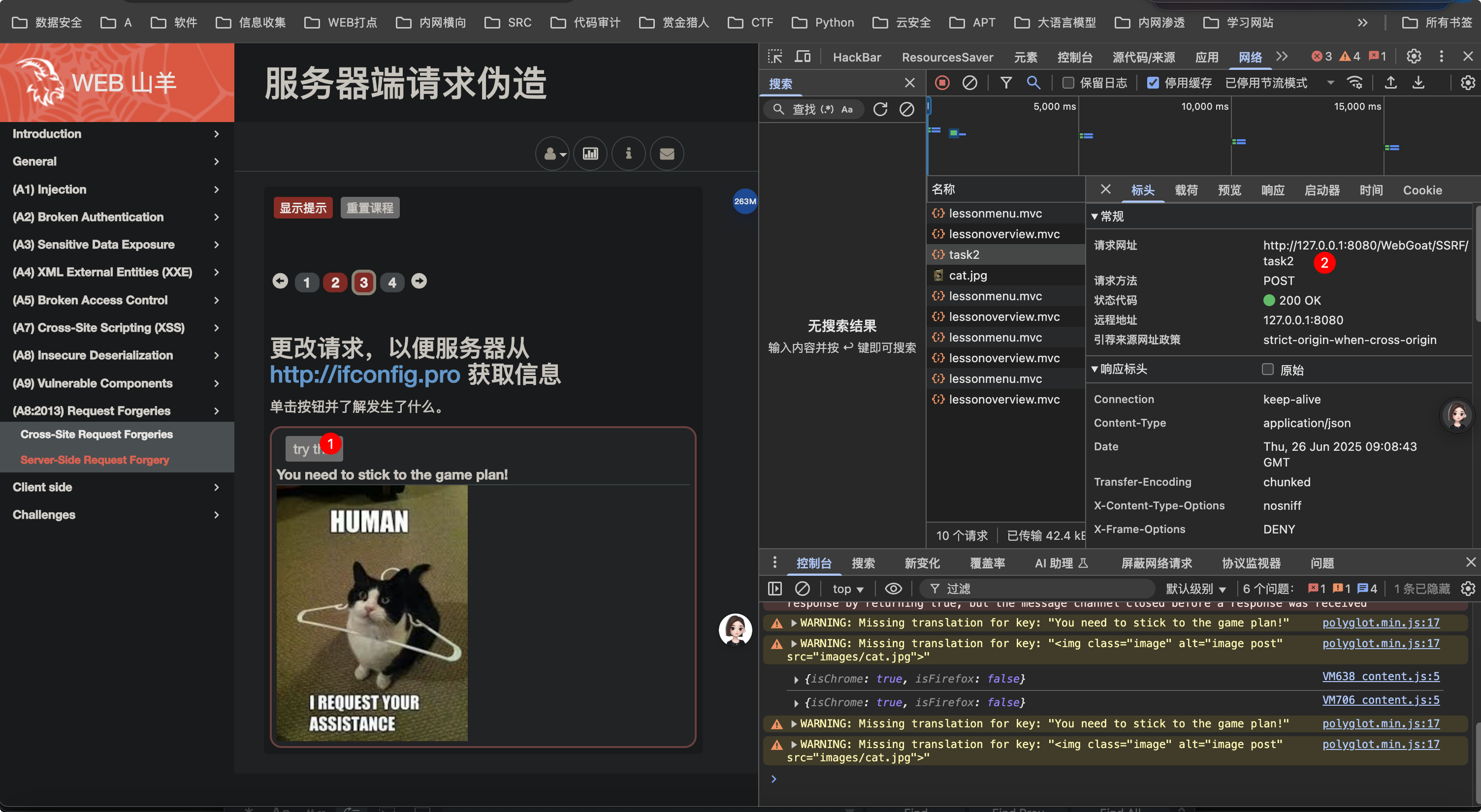This screenshot has height=812, width=1481.
Task: Toggle device toolbar icon
Action: point(803,56)
